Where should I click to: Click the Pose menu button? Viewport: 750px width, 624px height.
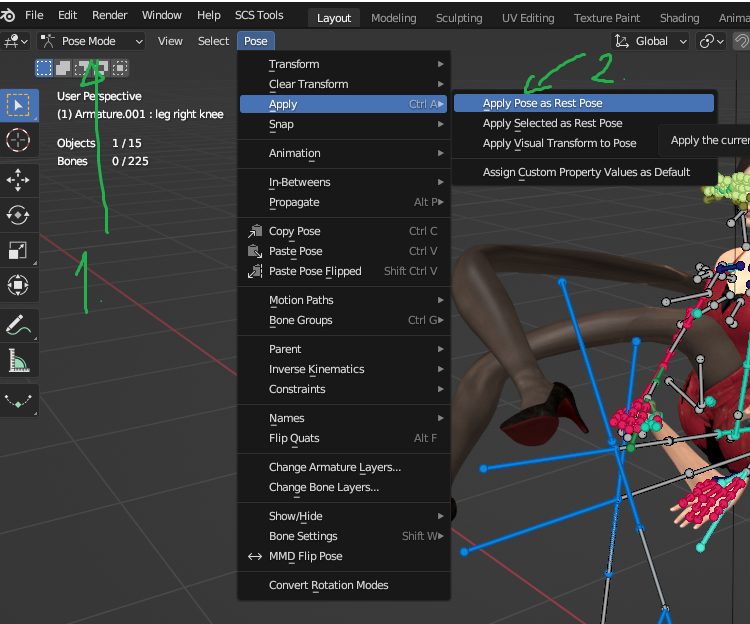(255, 41)
